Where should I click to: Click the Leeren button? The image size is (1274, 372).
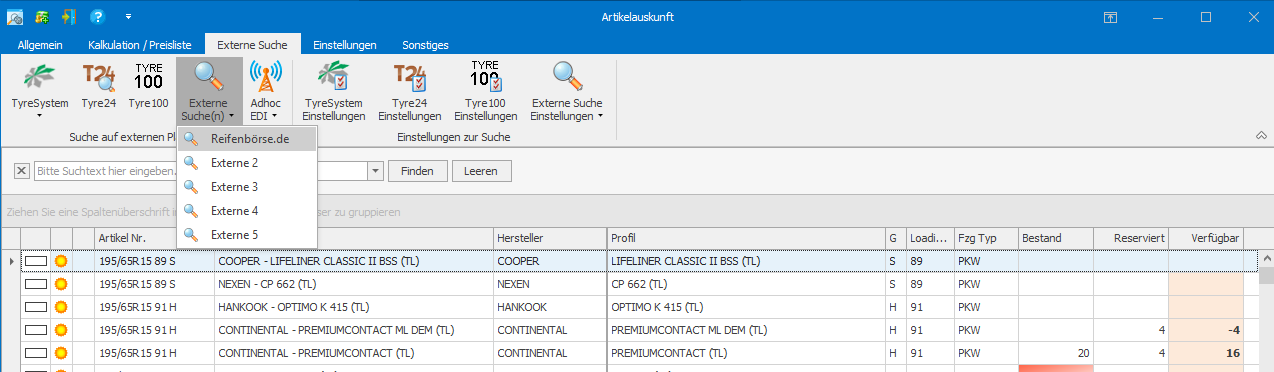click(x=481, y=171)
